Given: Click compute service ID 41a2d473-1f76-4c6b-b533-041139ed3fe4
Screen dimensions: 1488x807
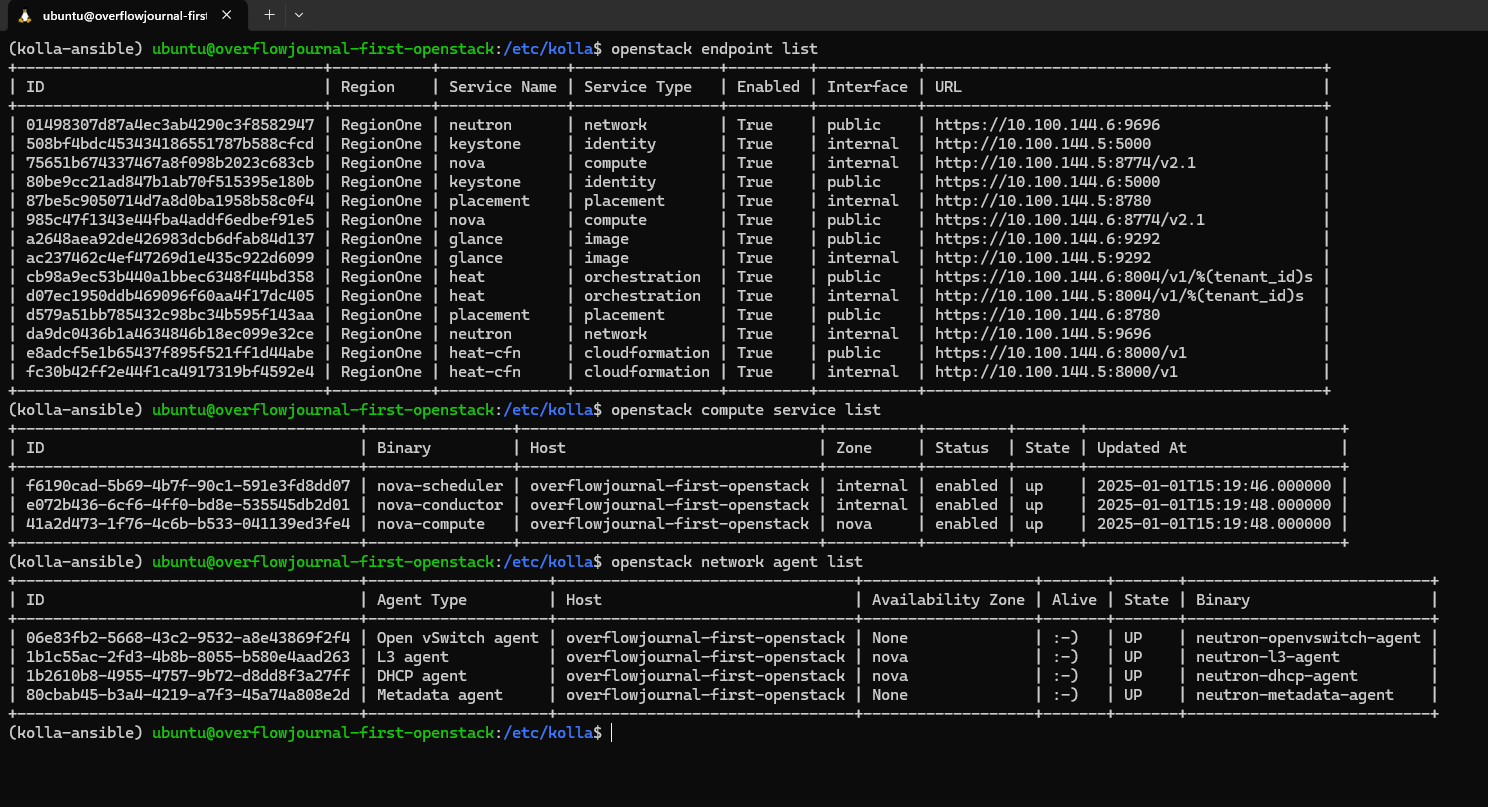Looking at the screenshot, I should (188, 524).
